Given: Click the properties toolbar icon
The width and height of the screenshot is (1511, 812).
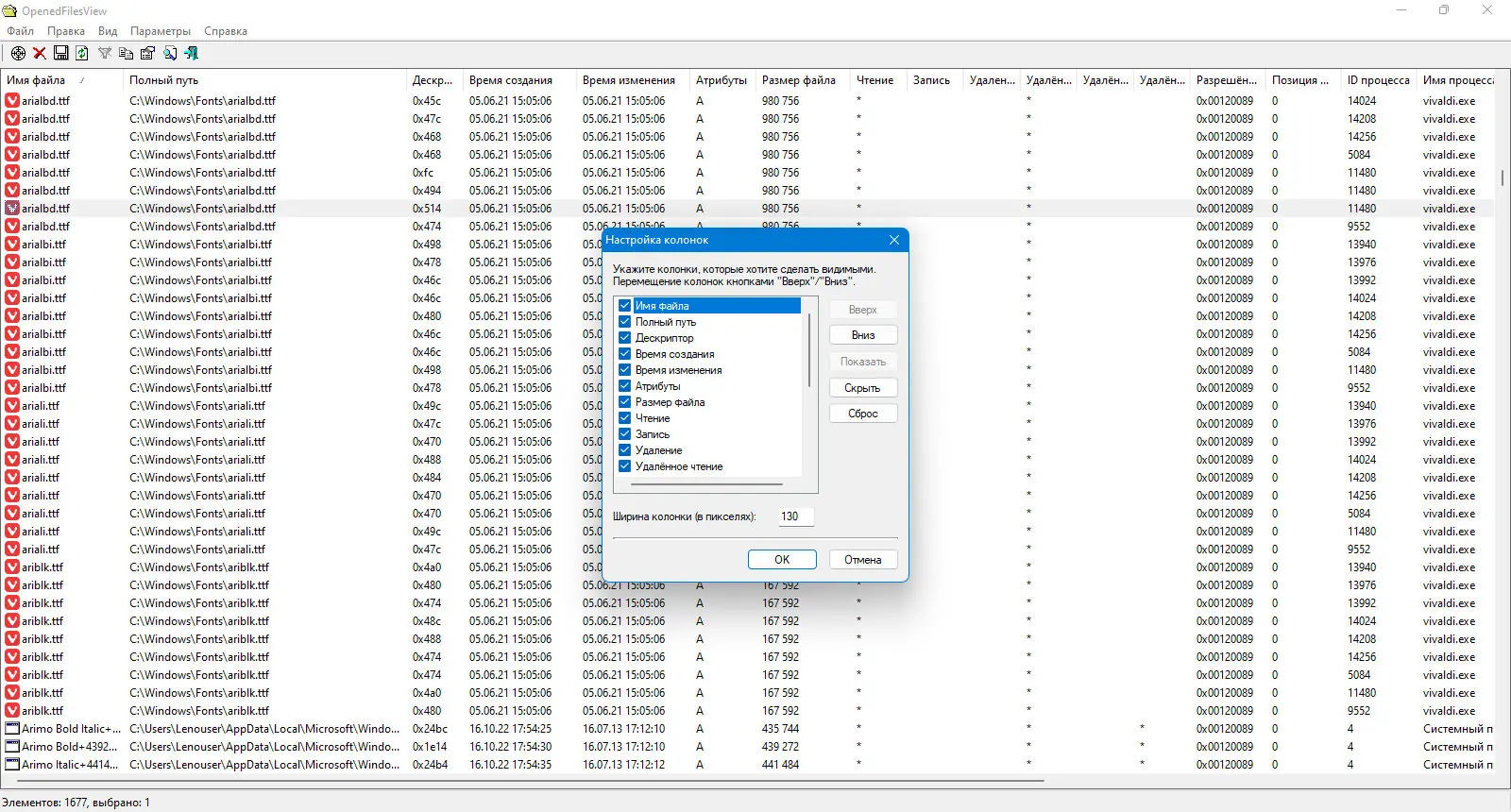Looking at the screenshot, I should pyautogui.click(x=148, y=53).
